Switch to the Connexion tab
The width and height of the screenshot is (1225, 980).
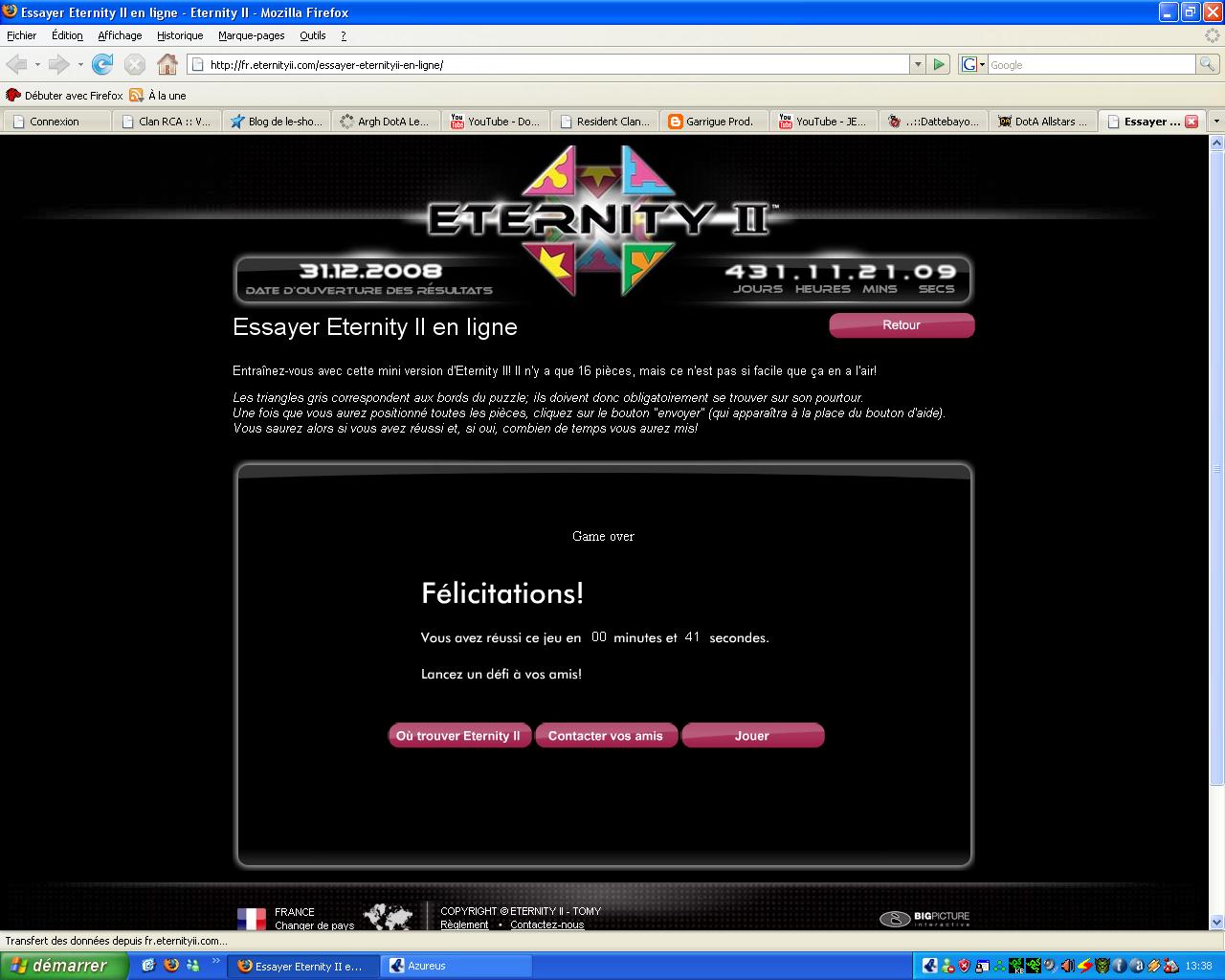[56, 122]
